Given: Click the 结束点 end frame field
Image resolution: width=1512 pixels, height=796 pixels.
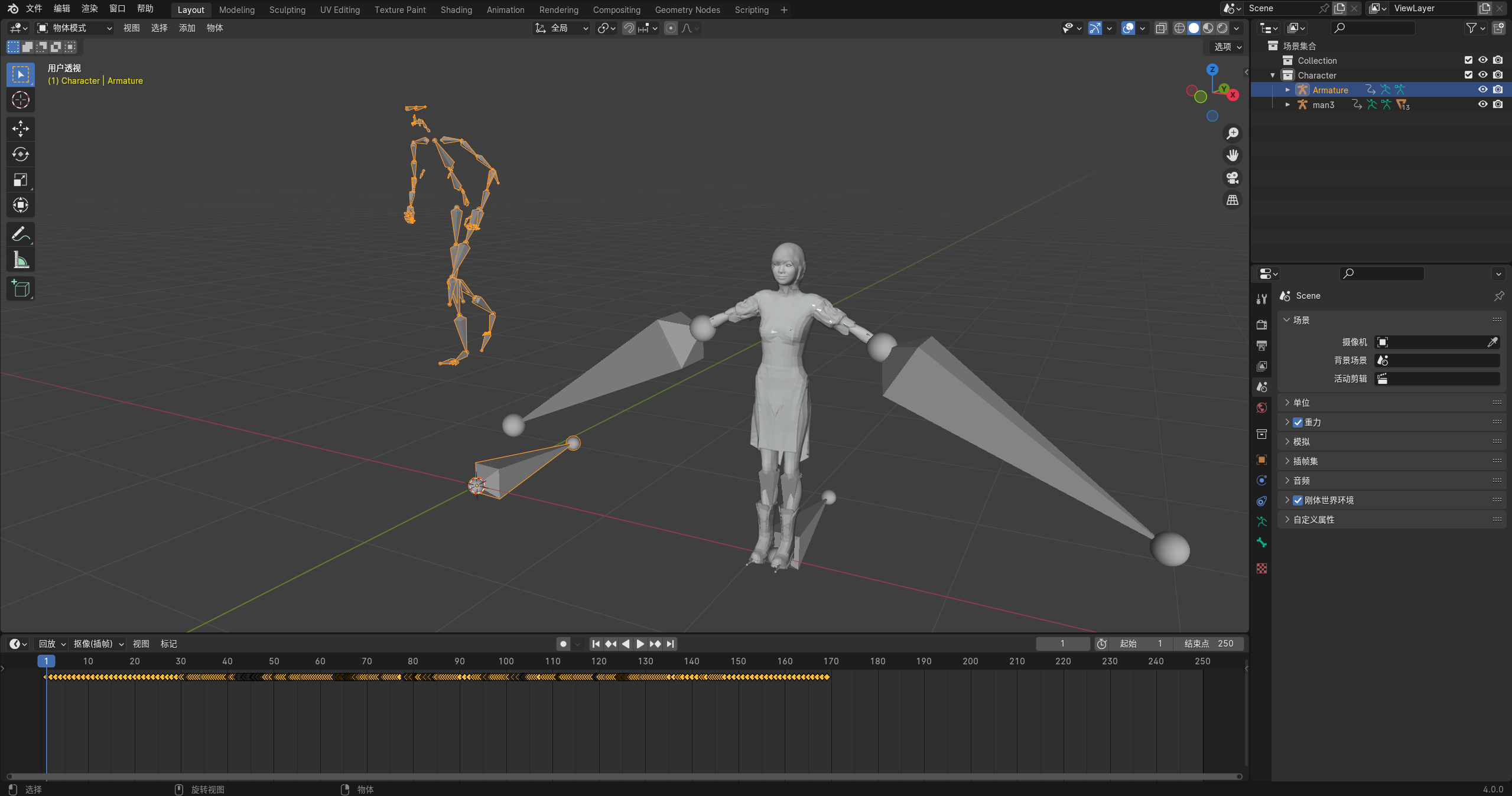Looking at the screenshot, I should 1209,644.
